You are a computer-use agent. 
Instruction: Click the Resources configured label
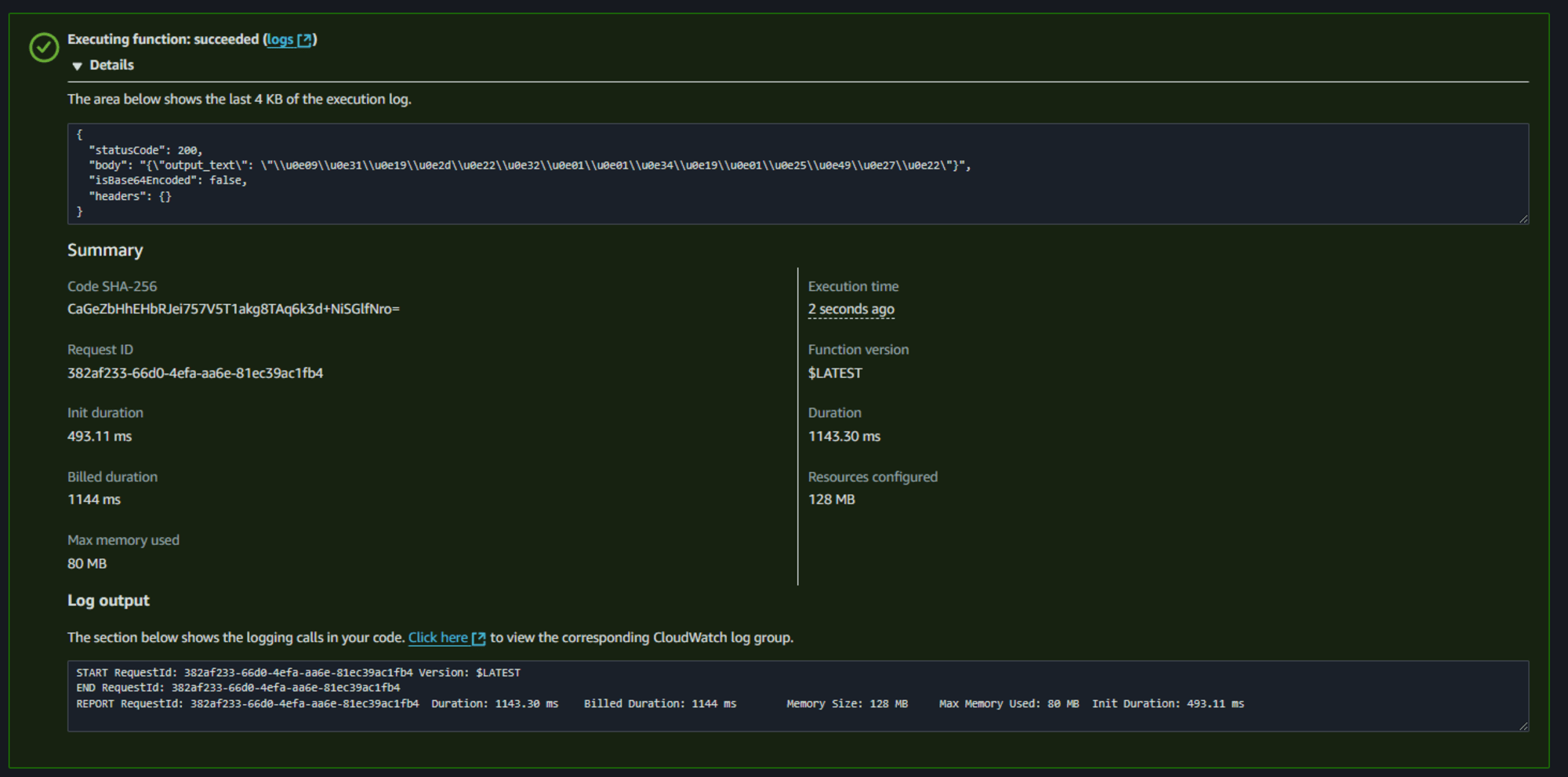coord(873,477)
